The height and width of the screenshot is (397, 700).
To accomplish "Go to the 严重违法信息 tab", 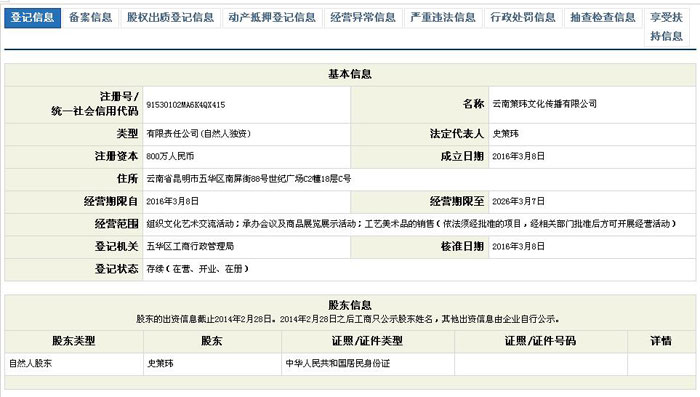I will 443,18.
